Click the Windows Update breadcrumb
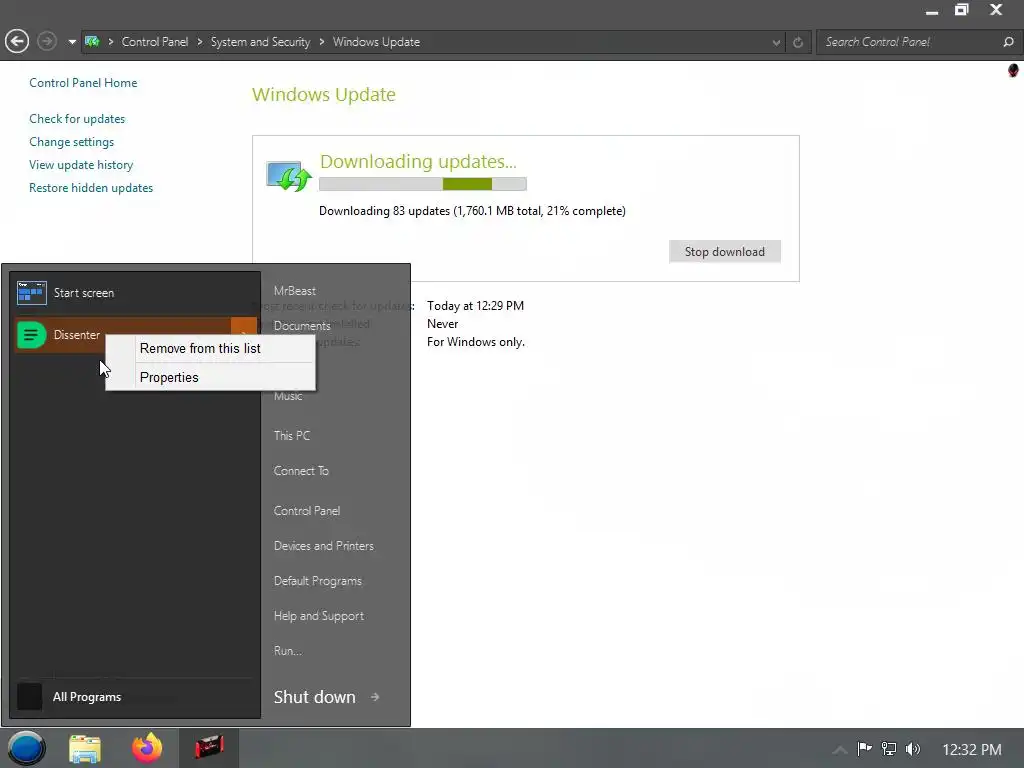Screen dimensions: 1024x768 tap(376, 42)
